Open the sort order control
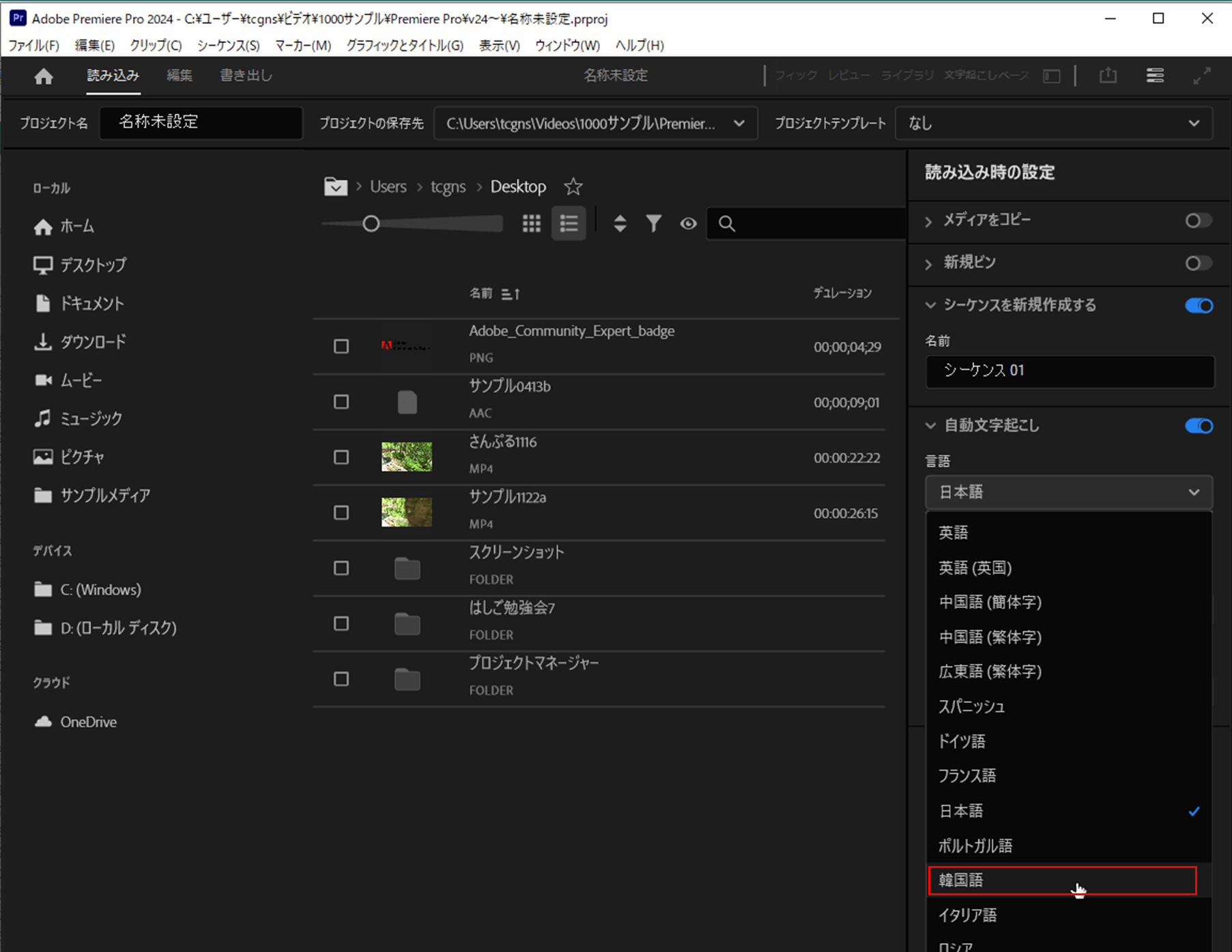Screen dimensions: 1232x952 (x=619, y=223)
